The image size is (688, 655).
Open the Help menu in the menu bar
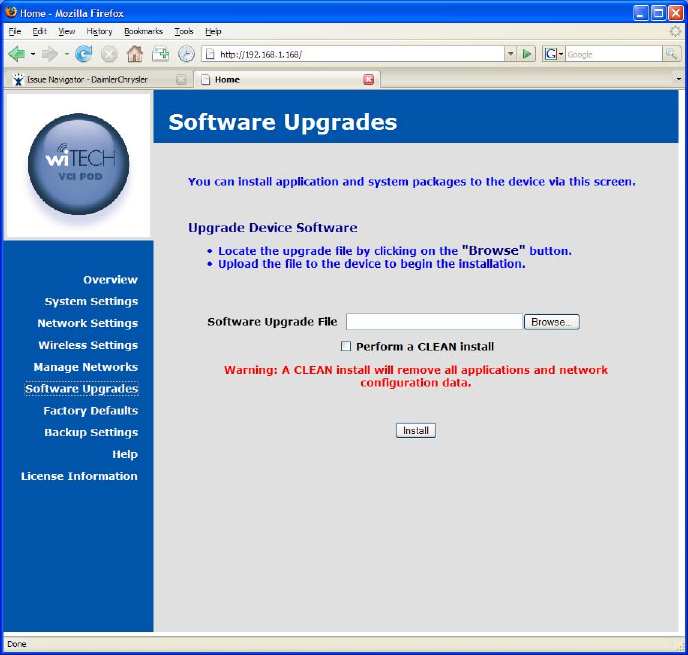[213, 31]
